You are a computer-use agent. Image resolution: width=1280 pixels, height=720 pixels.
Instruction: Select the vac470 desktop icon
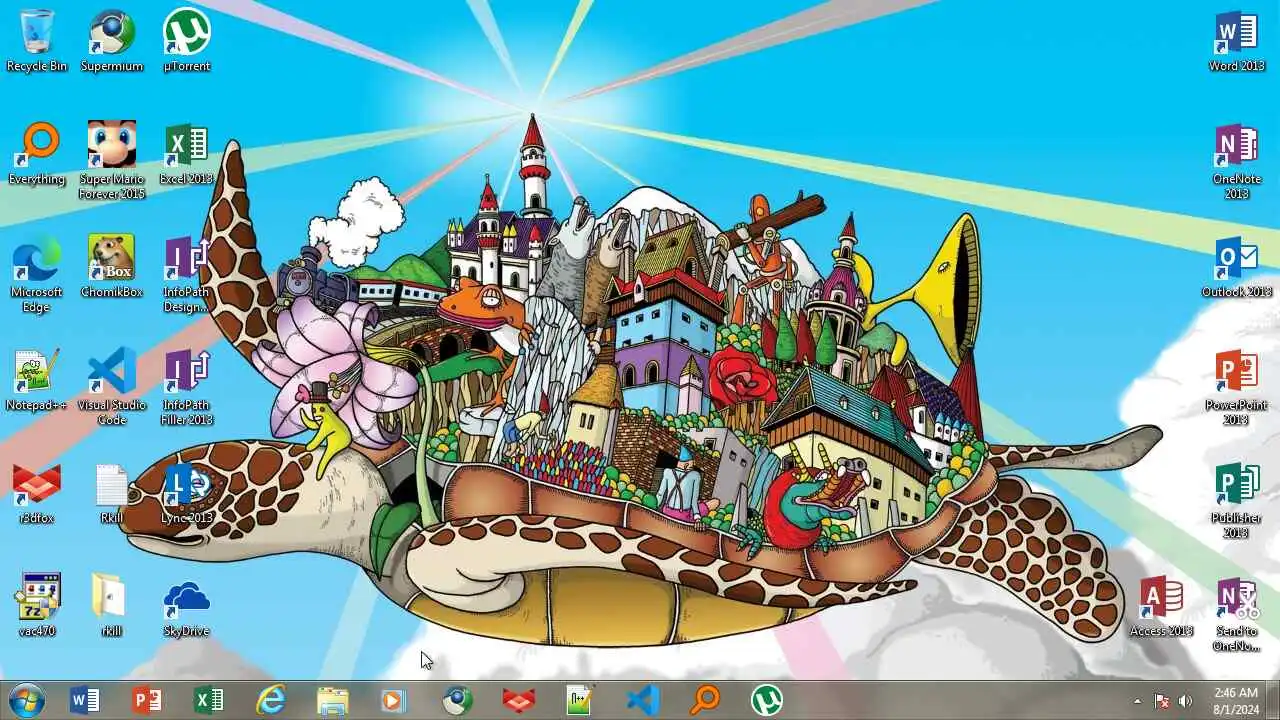37,605
